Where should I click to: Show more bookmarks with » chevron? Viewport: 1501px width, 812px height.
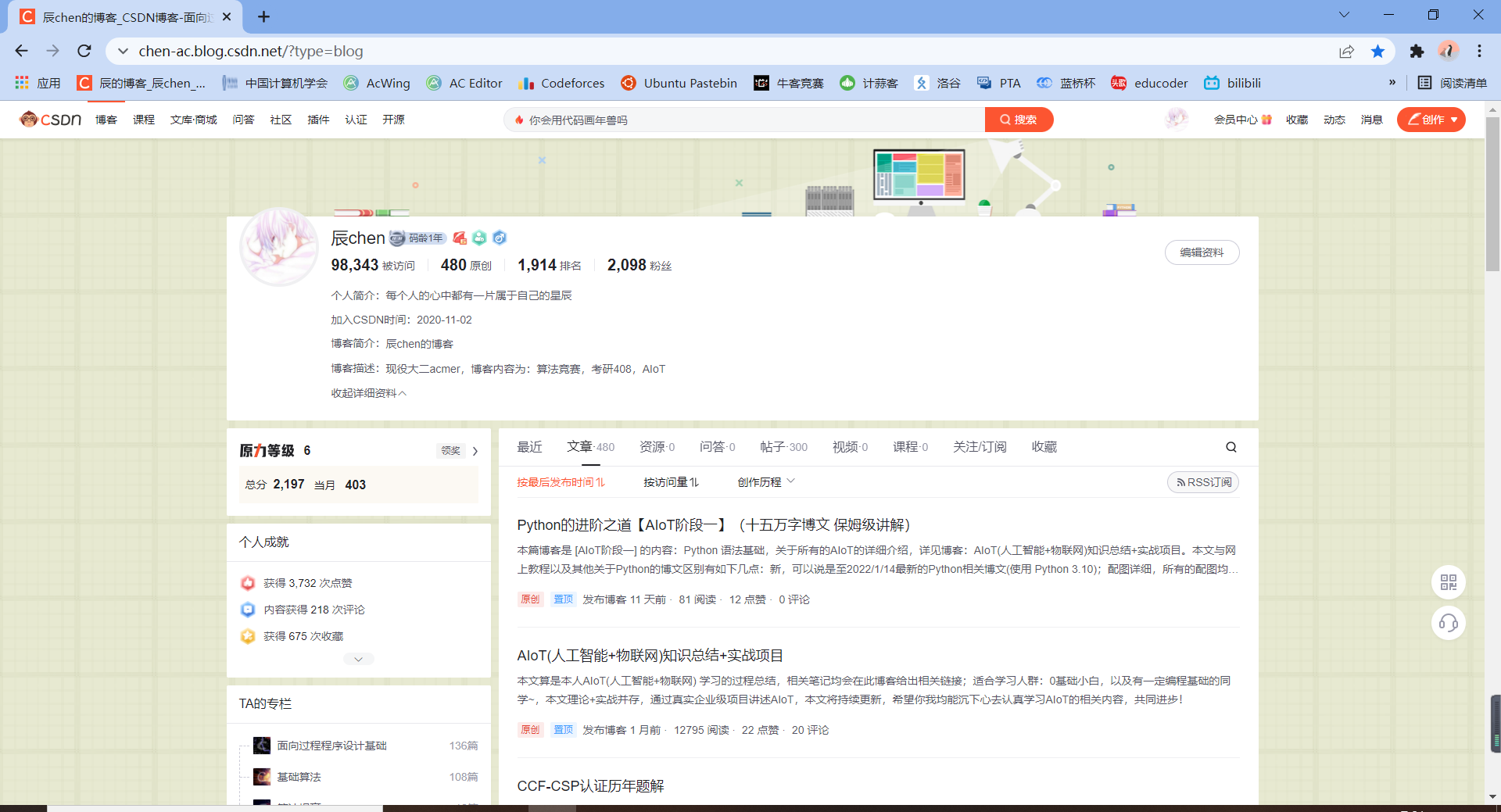point(1392,83)
